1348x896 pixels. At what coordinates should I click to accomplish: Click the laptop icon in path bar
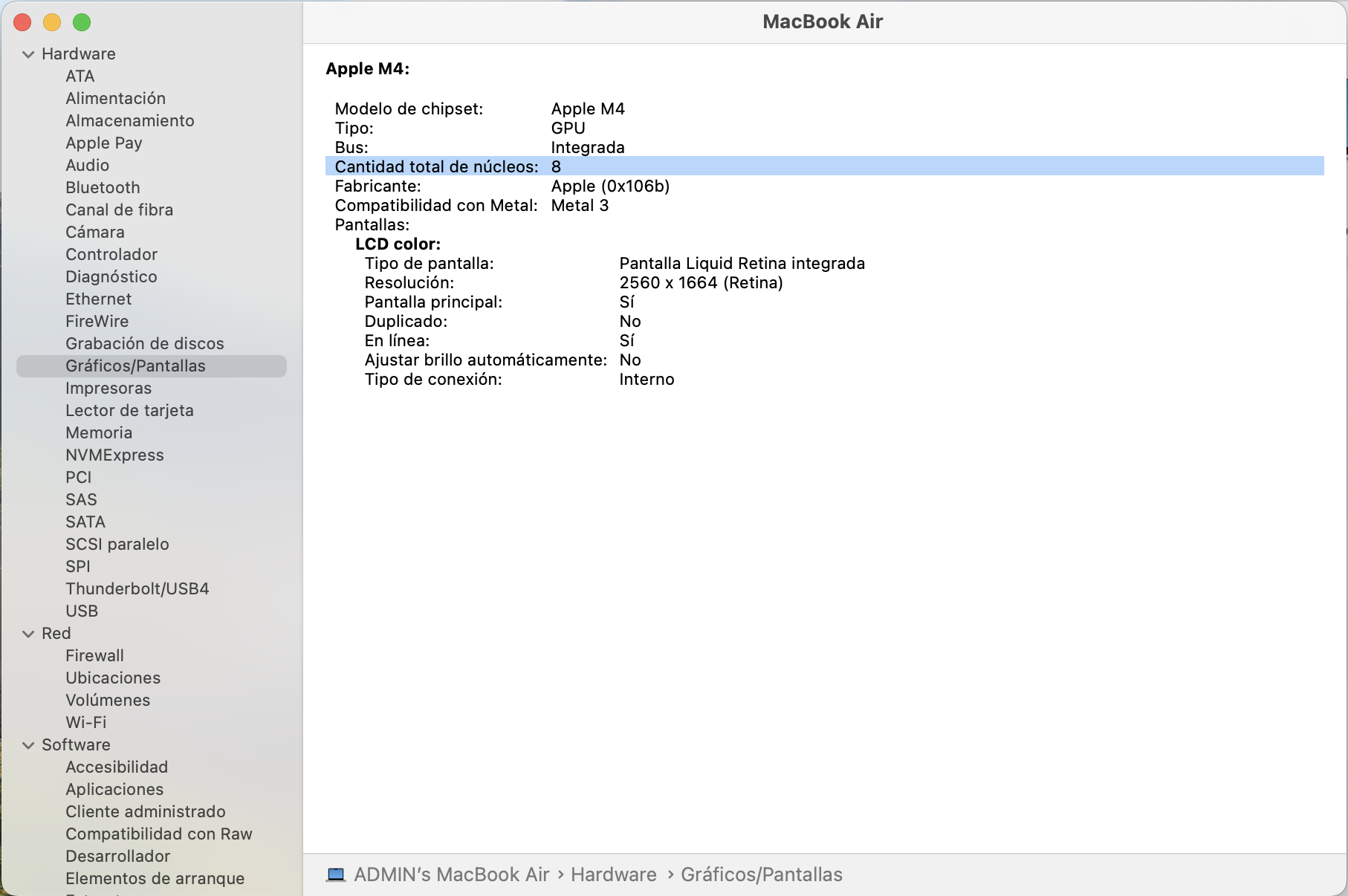(x=336, y=874)
